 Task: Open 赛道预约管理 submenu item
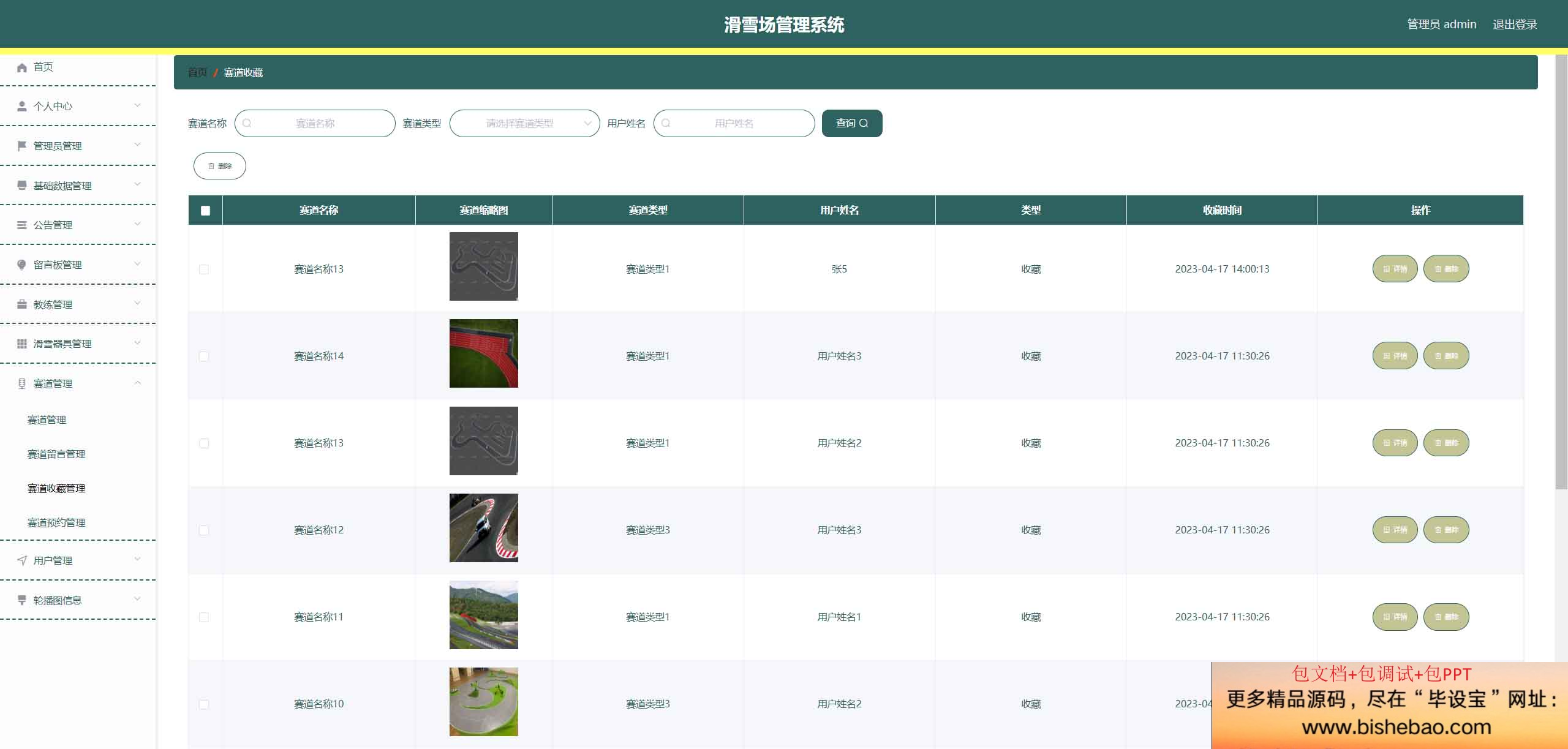pyautogui.click(x=56, y=522)
